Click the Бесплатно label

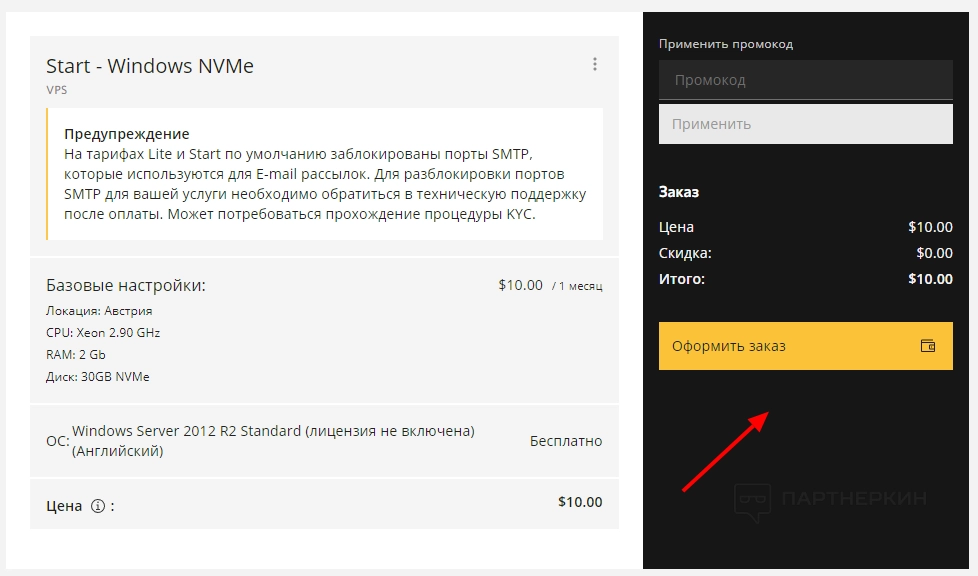[566, 441]
